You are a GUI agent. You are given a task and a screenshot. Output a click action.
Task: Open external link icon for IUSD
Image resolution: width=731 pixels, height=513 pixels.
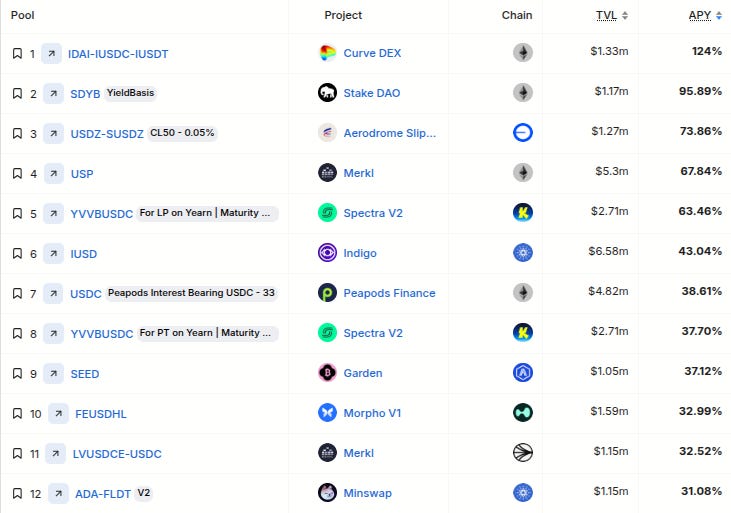54,254
